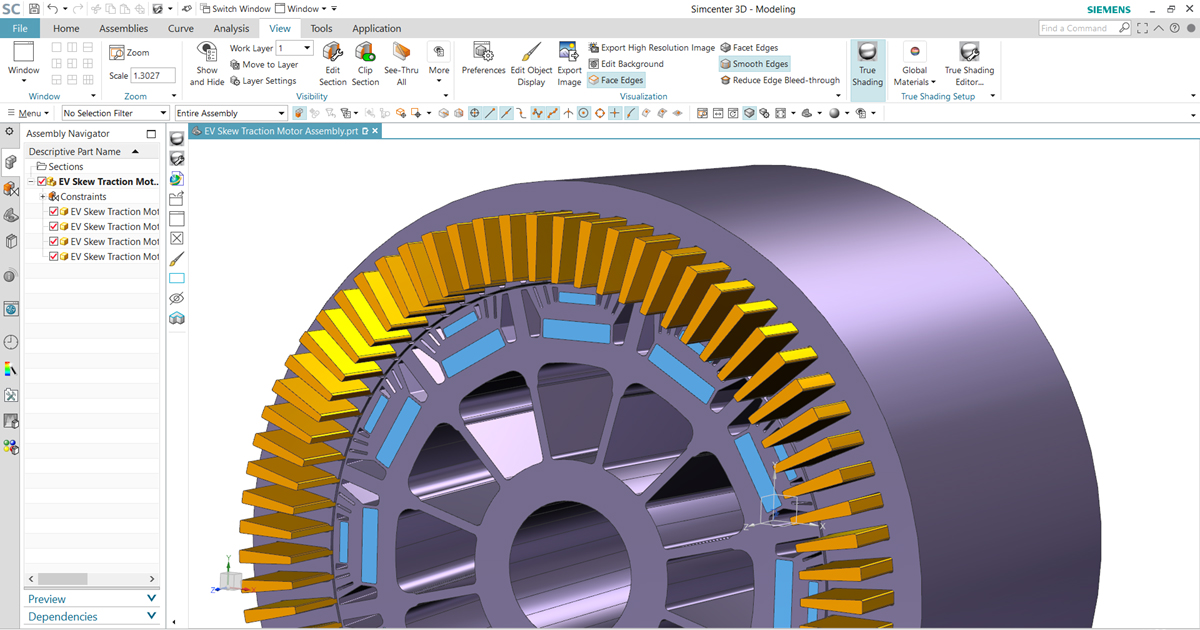Image resolution: width=1200 pixels, height=630 pixels.
Task: Switch to the Analysis ribbon tab
Action: point(231,28)
